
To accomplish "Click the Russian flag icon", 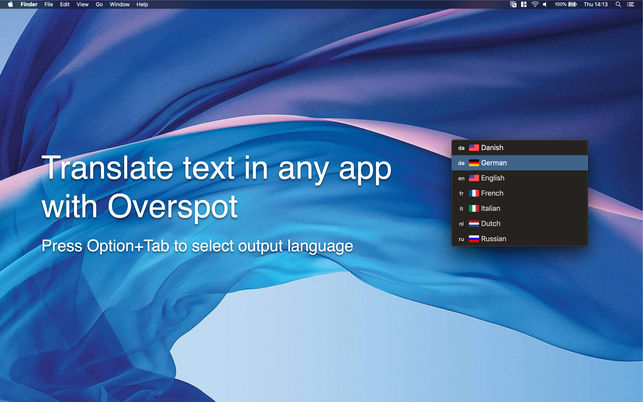I will pyautogui.click(x=474, y=239).
